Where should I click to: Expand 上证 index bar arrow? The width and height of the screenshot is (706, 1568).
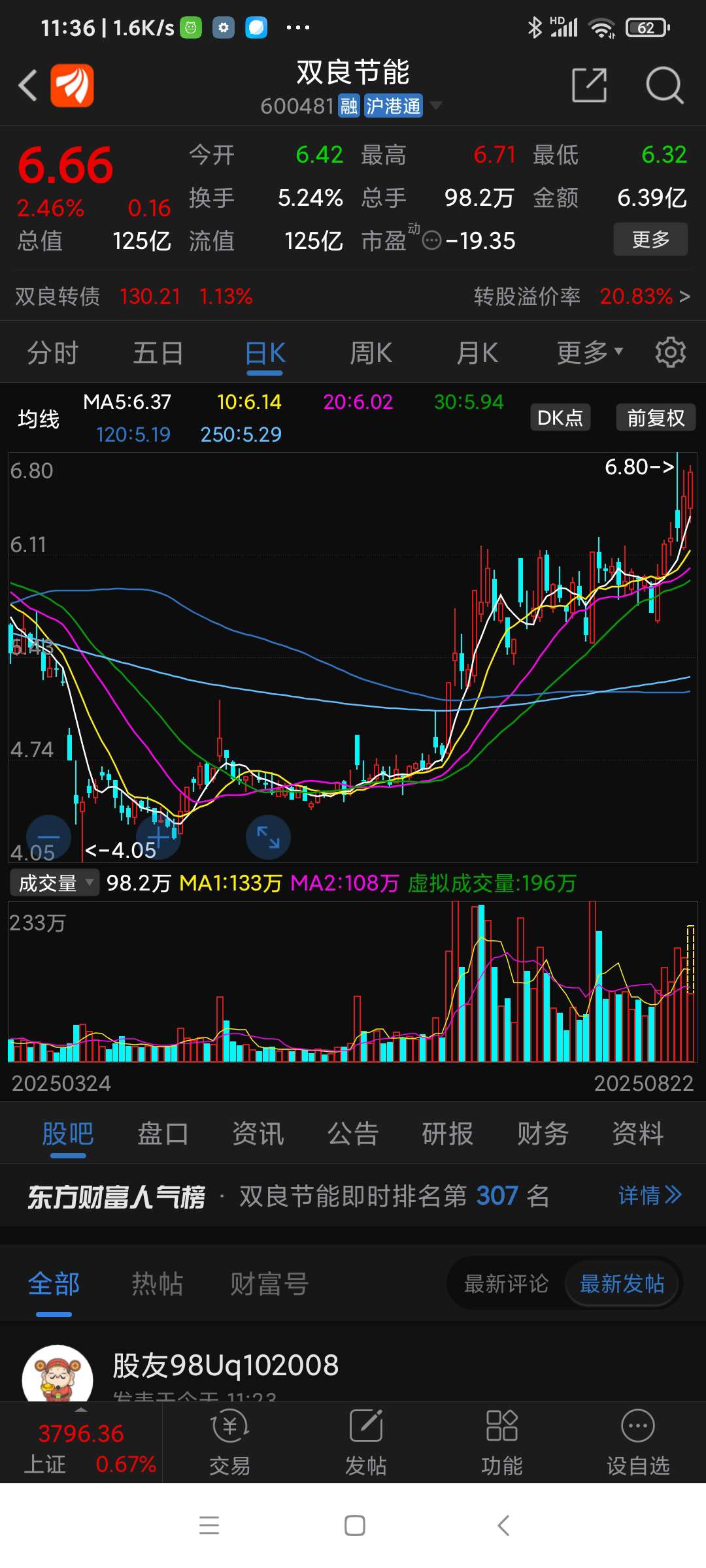tap(81, 1410)
